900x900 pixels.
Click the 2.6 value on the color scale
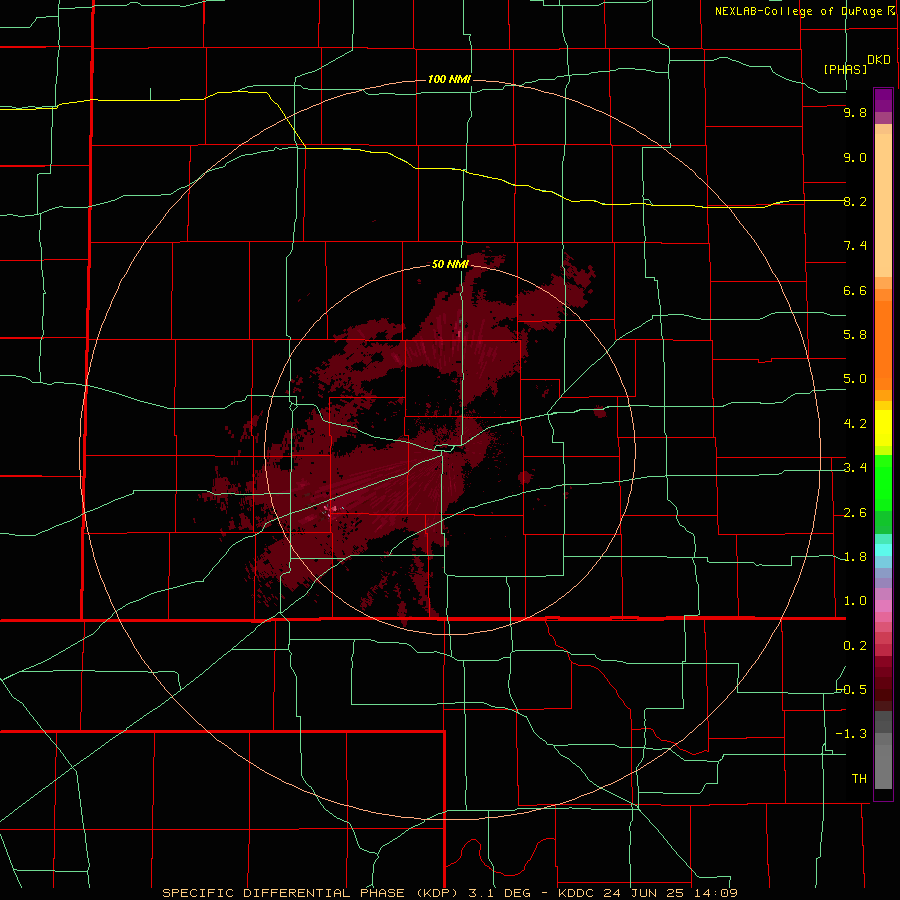point(855,513)
